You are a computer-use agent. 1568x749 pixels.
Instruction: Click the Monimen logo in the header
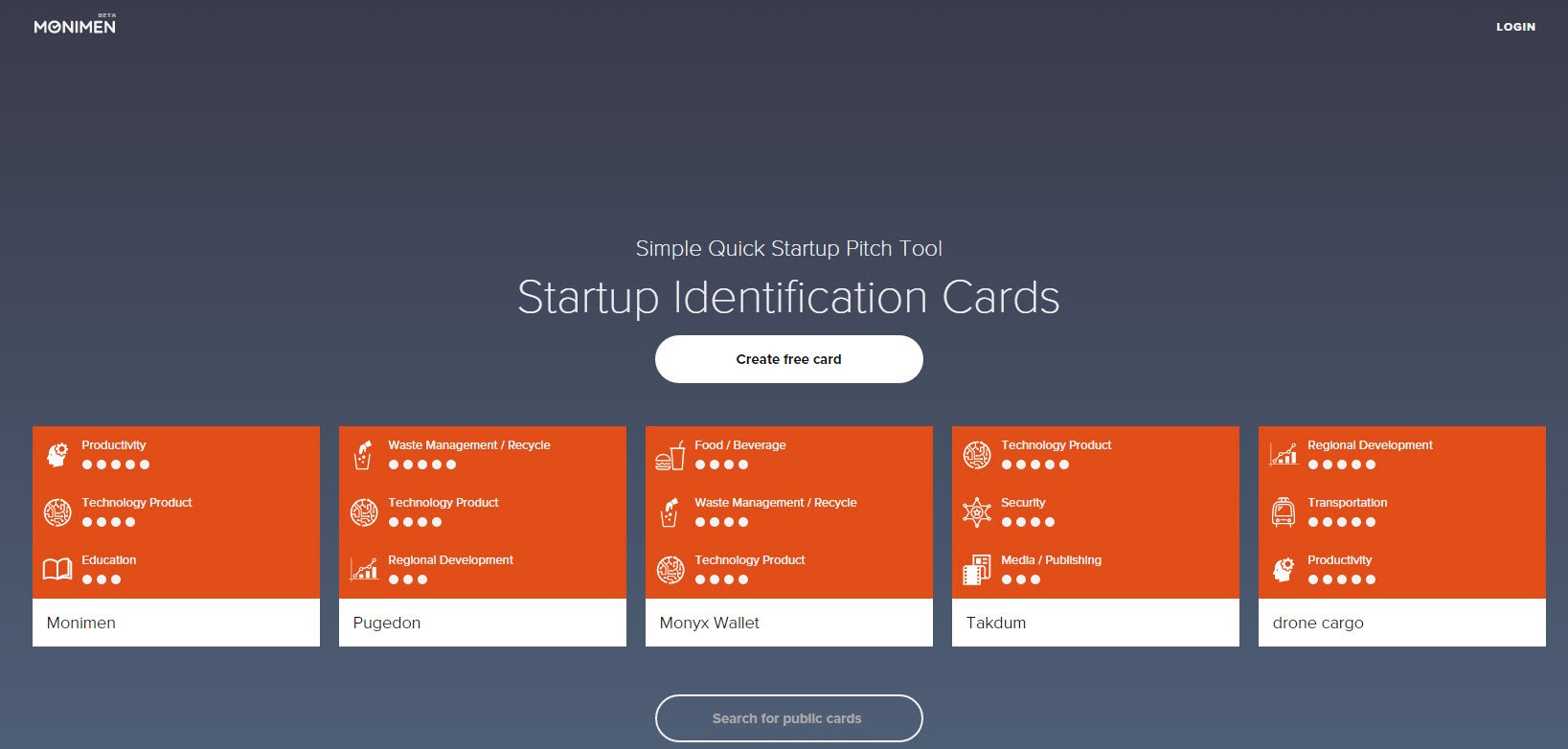point(75,26)
